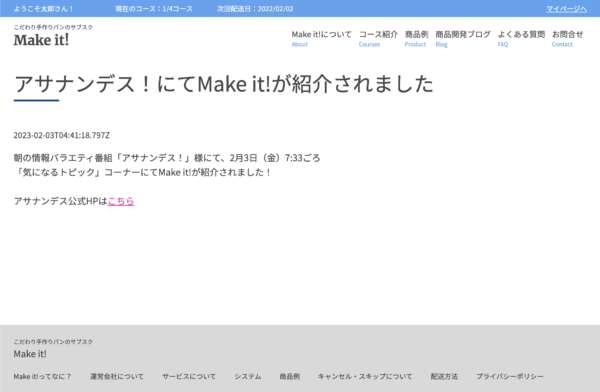
Task: Click 現在のコース：1/4コース text
Action: 154,9
